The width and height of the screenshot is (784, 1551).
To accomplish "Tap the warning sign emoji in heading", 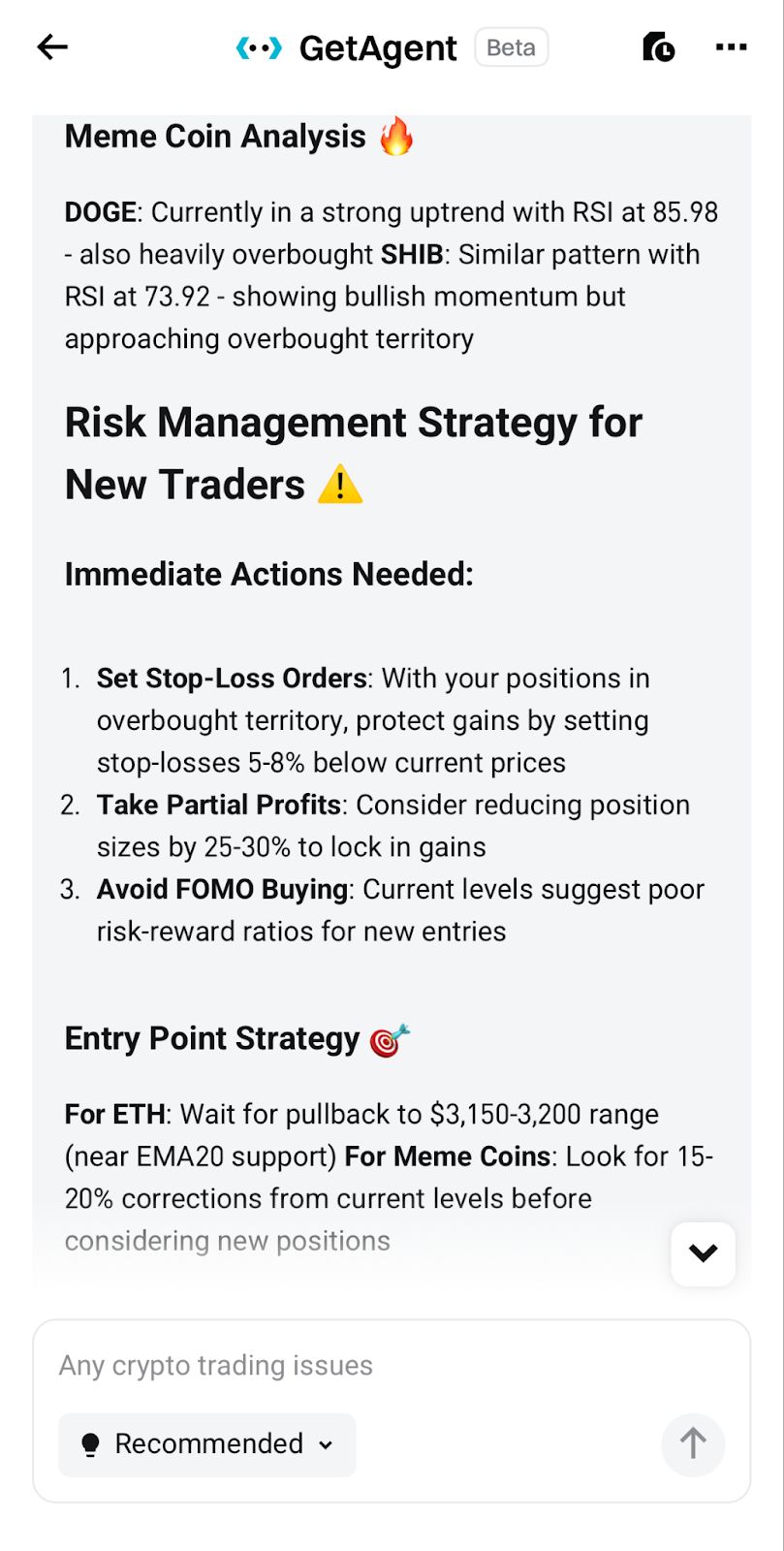I will [340, 484].
